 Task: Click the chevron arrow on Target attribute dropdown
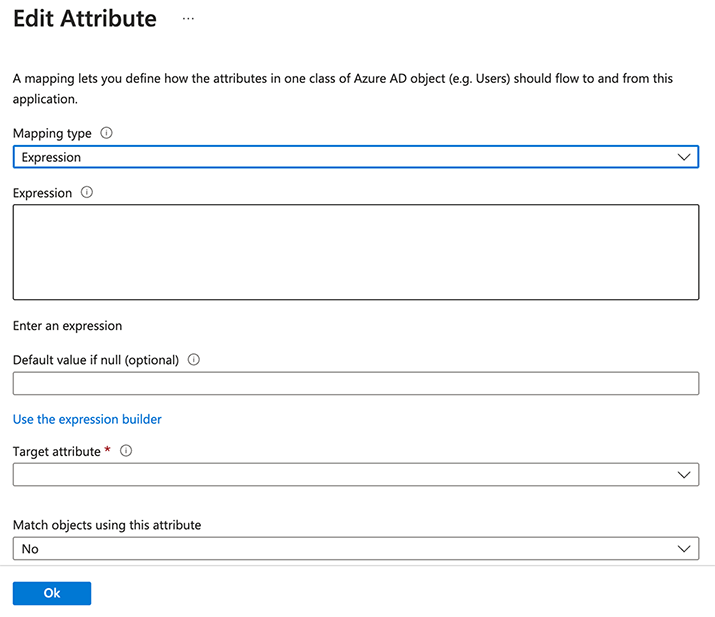tap(684, 475)
